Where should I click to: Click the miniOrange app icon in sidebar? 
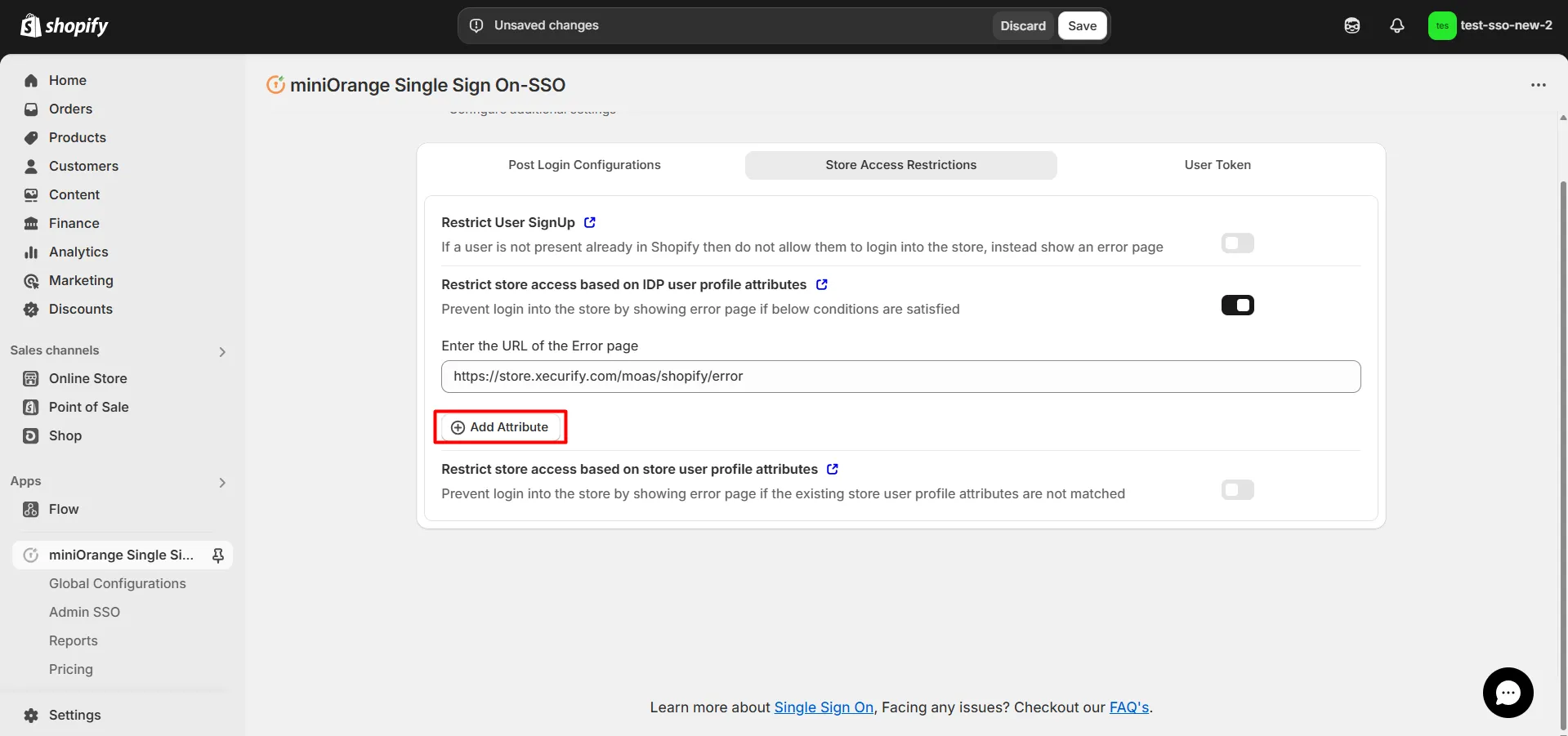[x=31, y=555]
